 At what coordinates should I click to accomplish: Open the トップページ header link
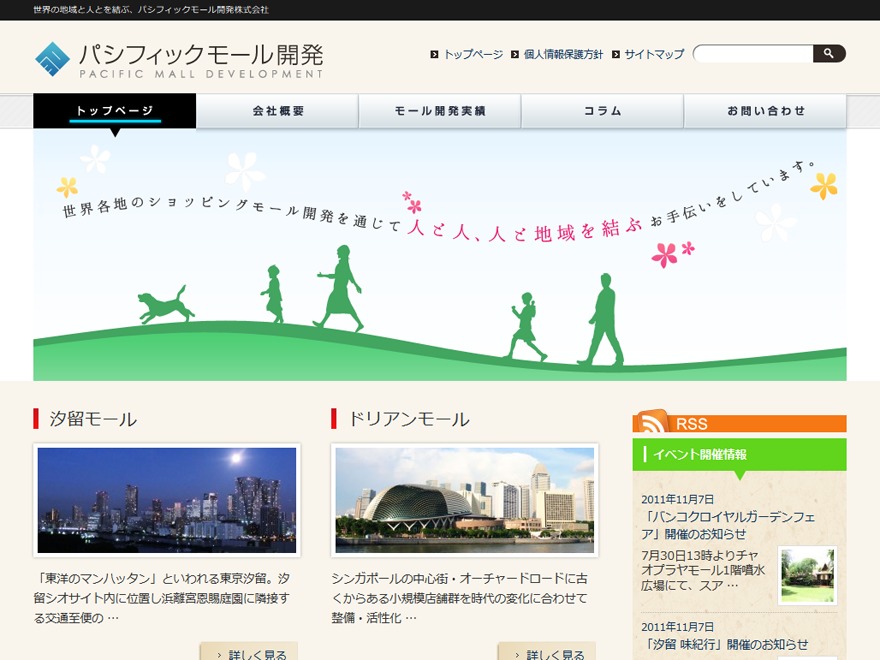[x=473, y=54]
